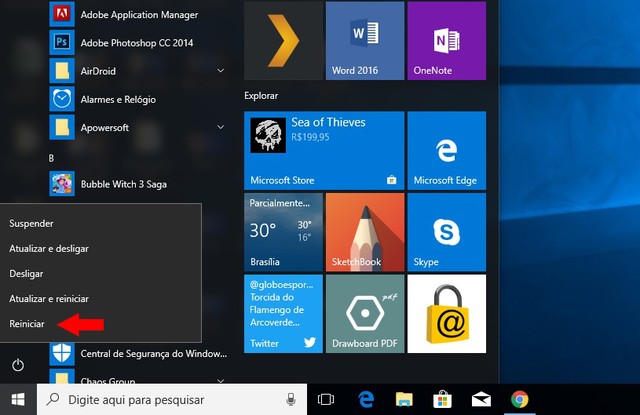The height and width of the screenshot is (415, 640).
Task: Click the Sea of Thieves game thumbnail
Action: (x=268, y=135)
